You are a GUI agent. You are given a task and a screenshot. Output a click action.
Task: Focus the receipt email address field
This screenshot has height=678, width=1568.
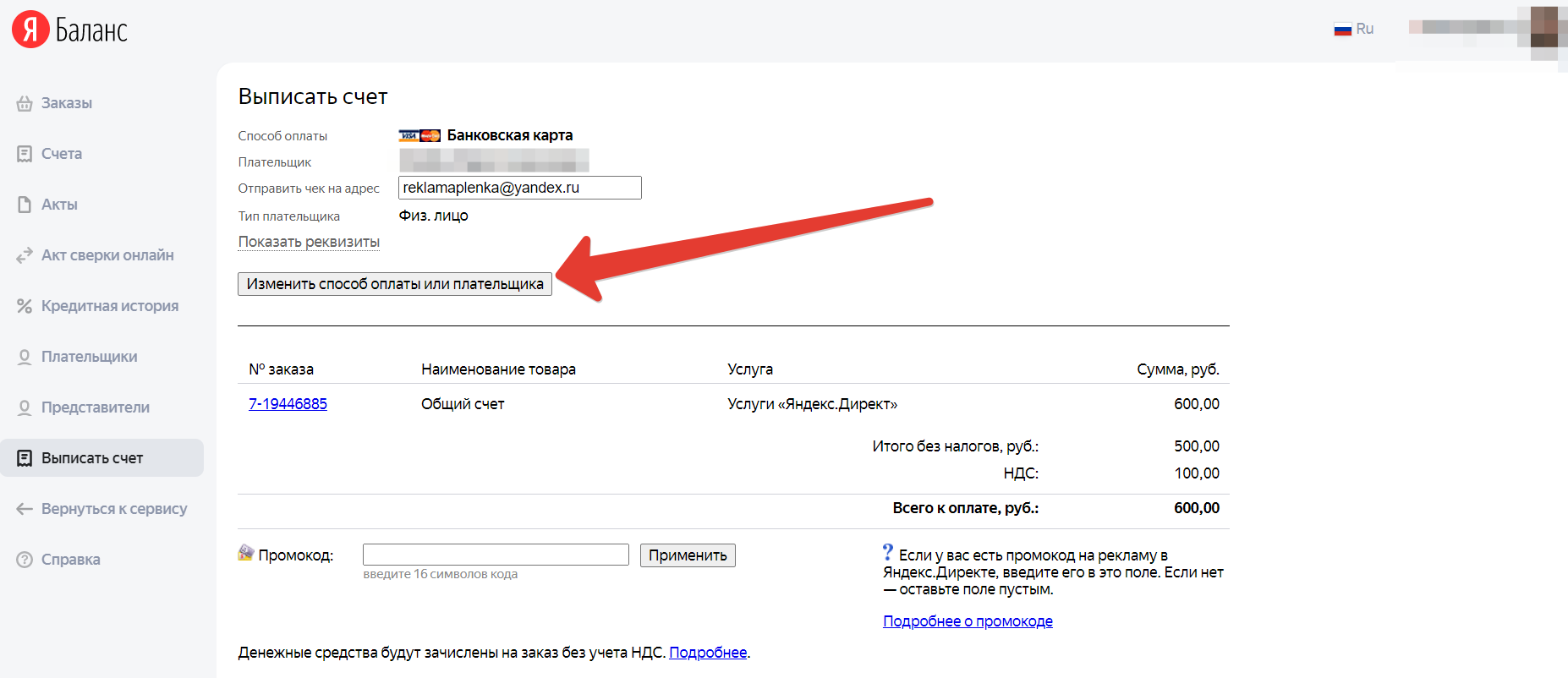click(520, 188)
